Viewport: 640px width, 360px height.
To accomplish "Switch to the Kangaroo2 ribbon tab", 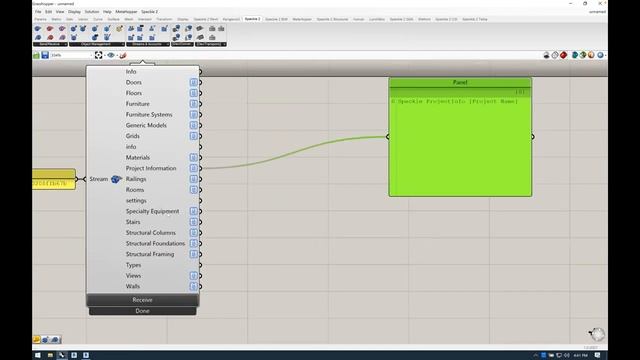I will pos(231,19).
